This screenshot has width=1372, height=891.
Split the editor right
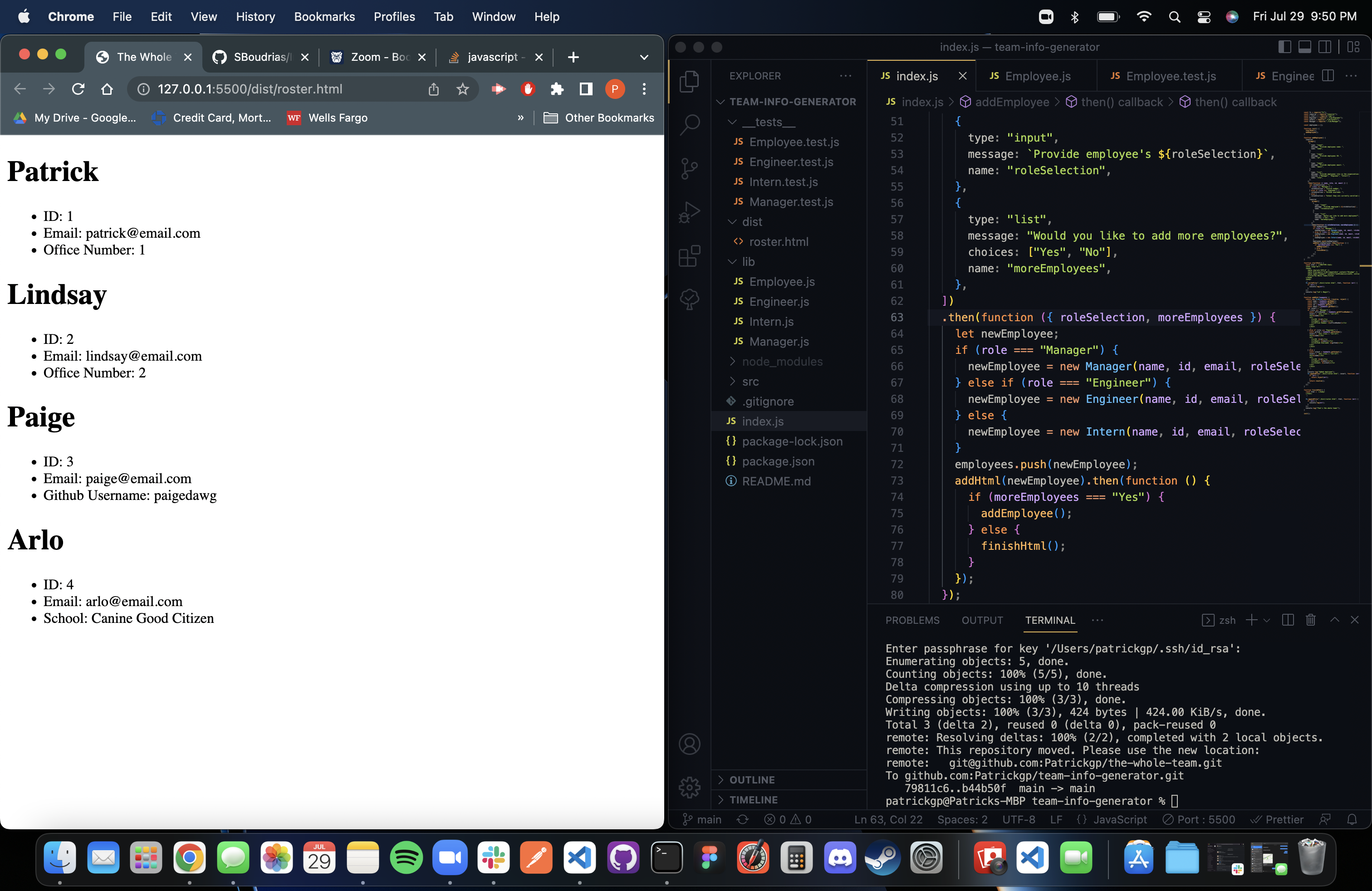pos(1328,76)
